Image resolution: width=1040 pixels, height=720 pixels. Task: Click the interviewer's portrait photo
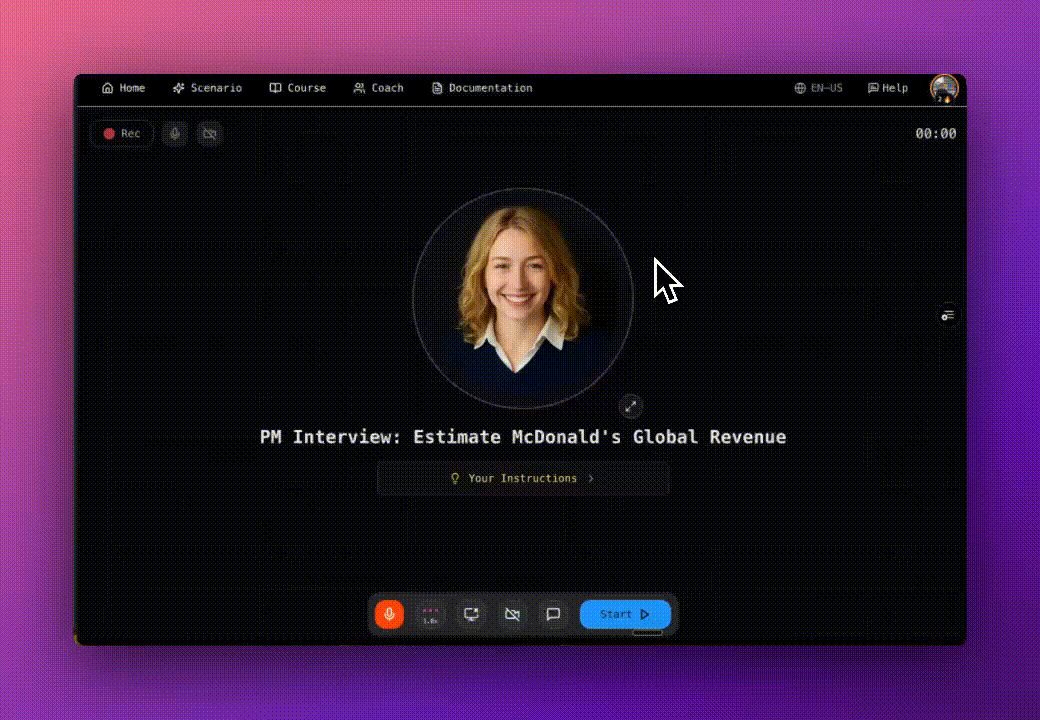523,298
